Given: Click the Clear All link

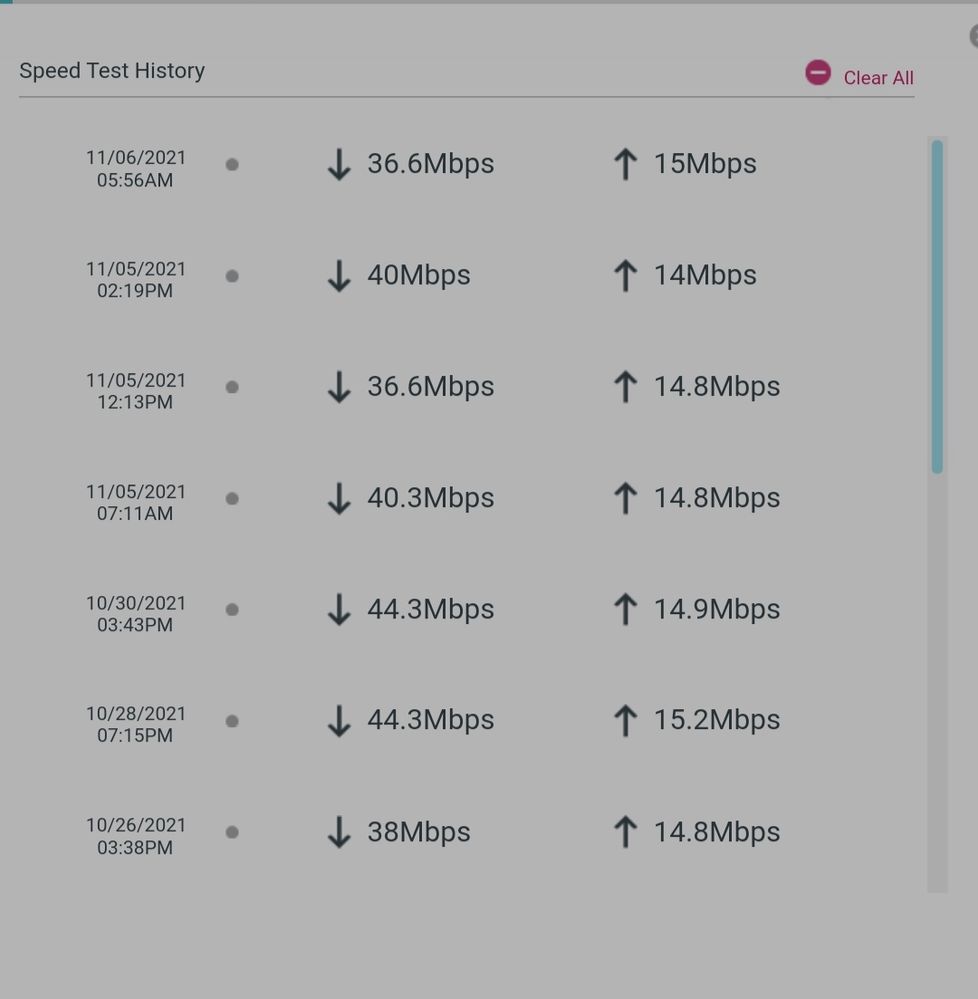Looking at the screenshot, I should (878, 78).
